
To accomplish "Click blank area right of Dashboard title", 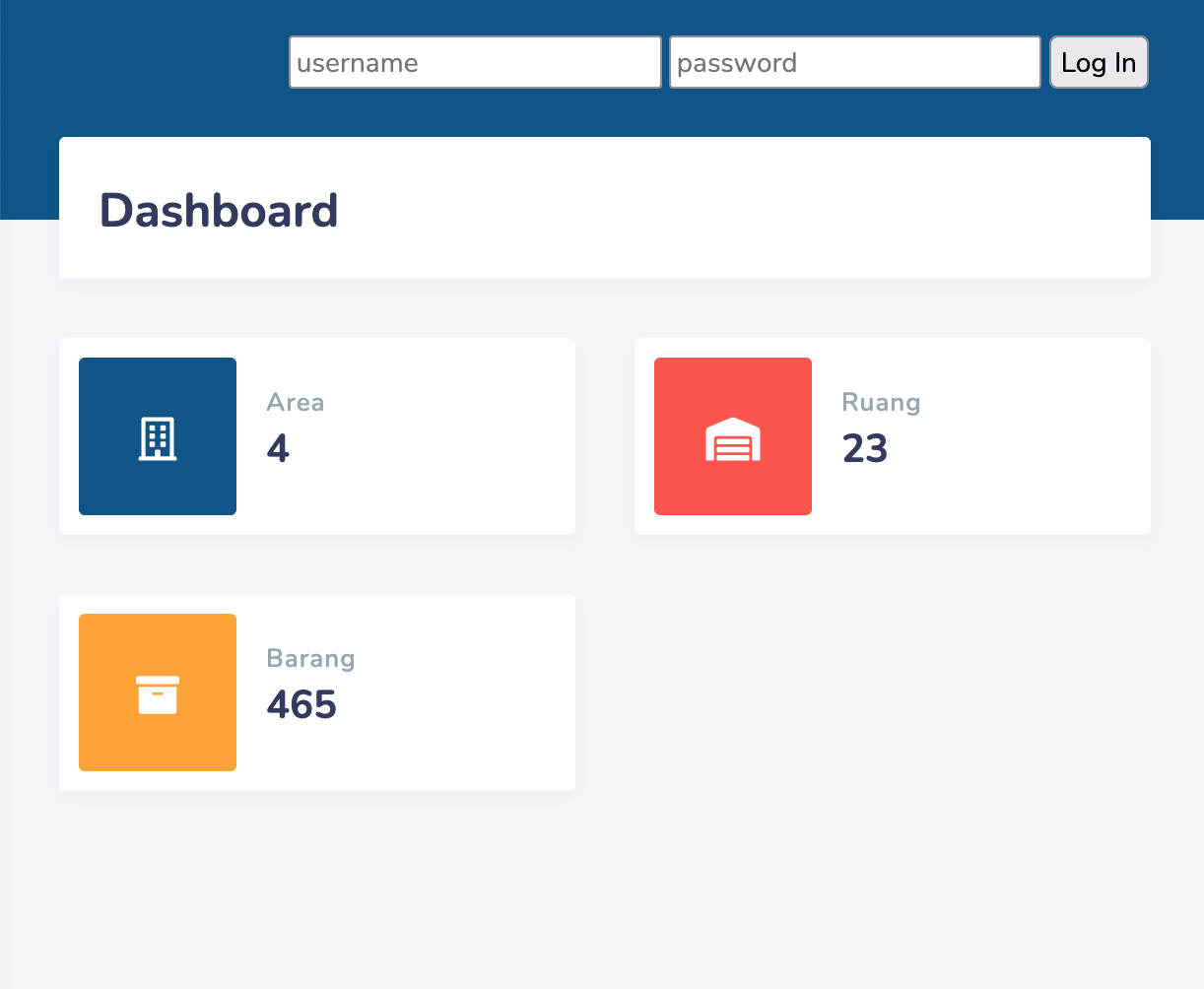I will click(x=739, y=209).
